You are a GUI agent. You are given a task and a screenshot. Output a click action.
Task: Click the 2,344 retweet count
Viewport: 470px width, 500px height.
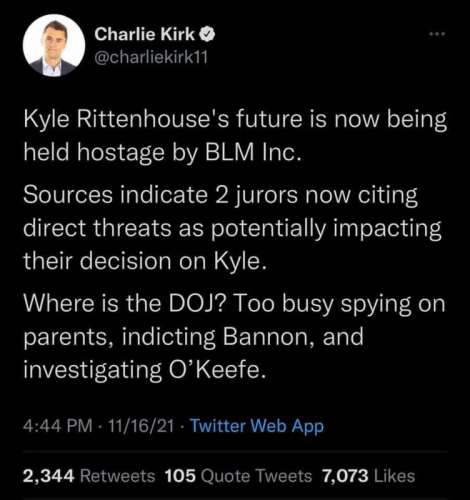(x=49, y=476)
